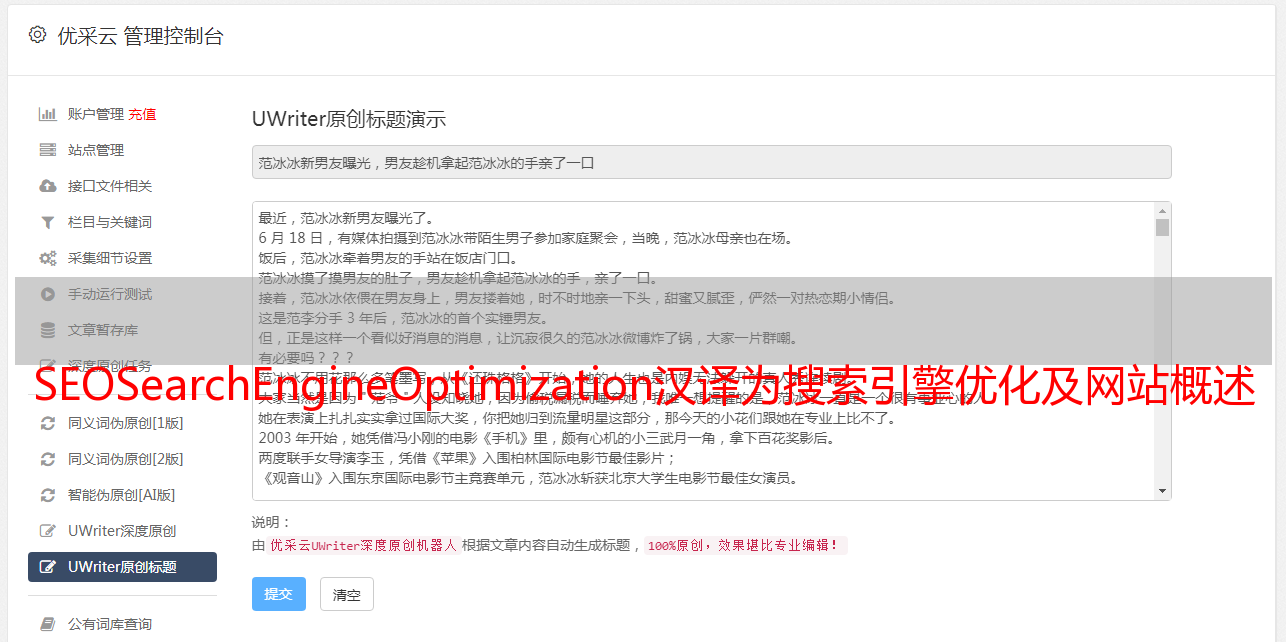Click the bar chart icon for 账户管理
Viewport: 1286px width, 642px height.
click(47, 114)
